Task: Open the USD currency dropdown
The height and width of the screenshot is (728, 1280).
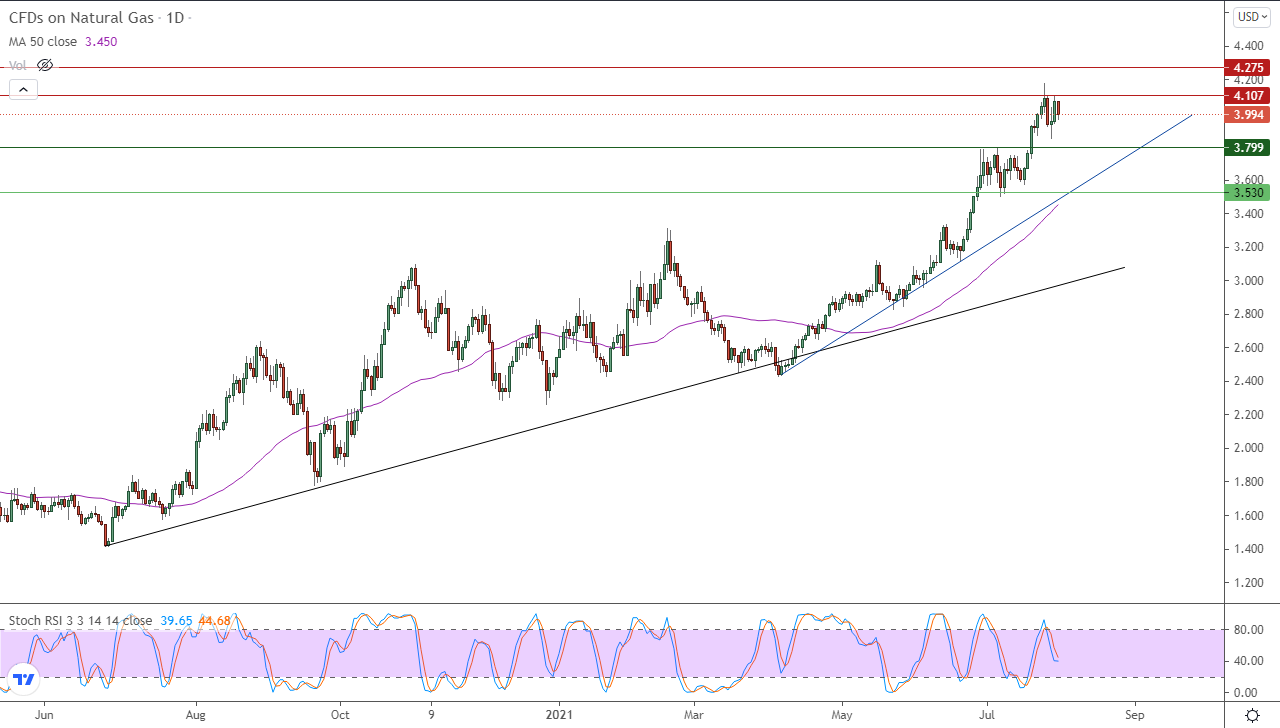Action: point(1253,16)
